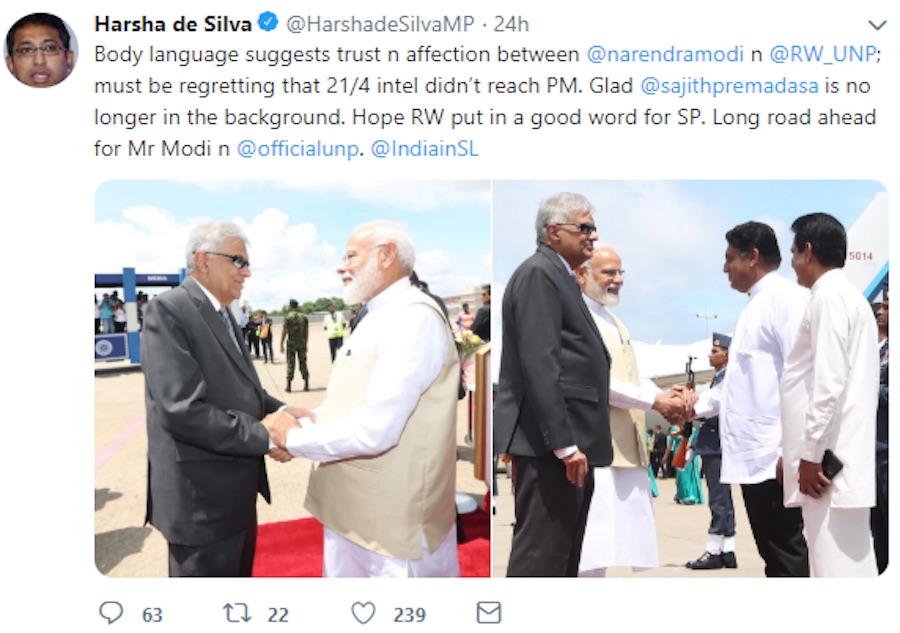
Task: Open Harsha de Silva's profile picture
Action: 41,50
